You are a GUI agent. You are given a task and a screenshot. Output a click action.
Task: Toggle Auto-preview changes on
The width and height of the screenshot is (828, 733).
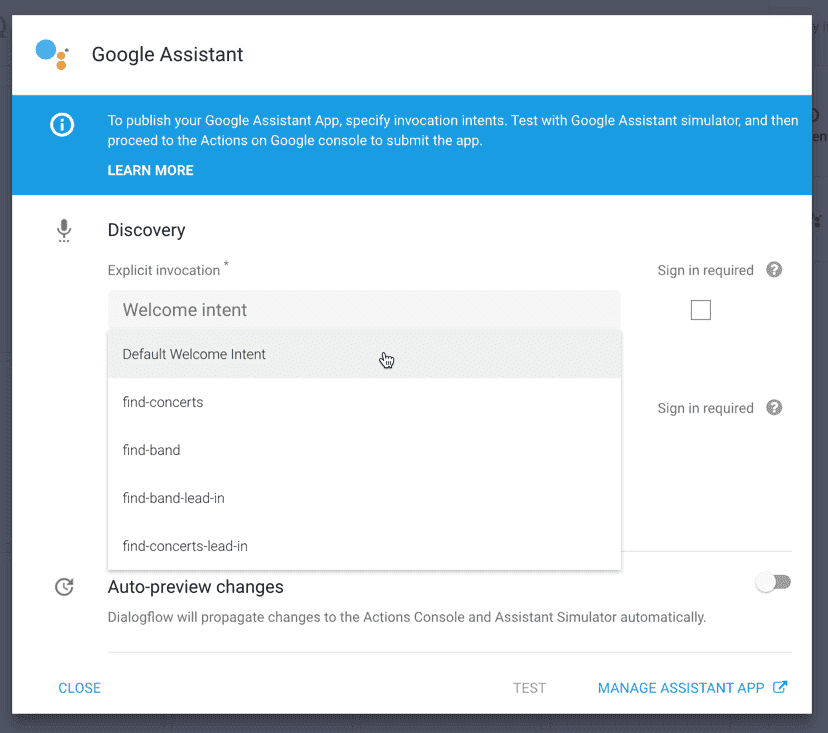click(772, 580)
